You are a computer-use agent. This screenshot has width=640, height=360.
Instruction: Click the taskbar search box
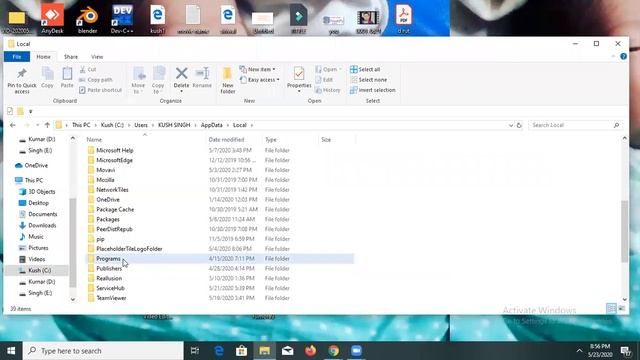pos(103,351)
